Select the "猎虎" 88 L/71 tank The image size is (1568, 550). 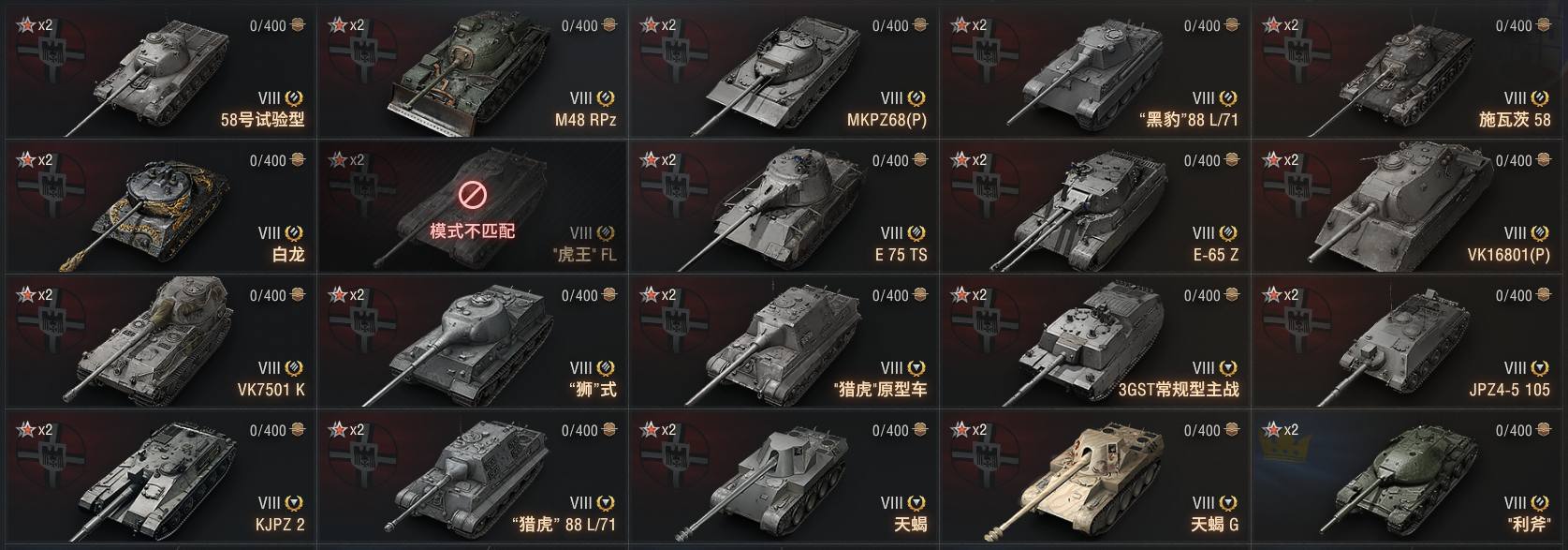(x=472, y=475)
